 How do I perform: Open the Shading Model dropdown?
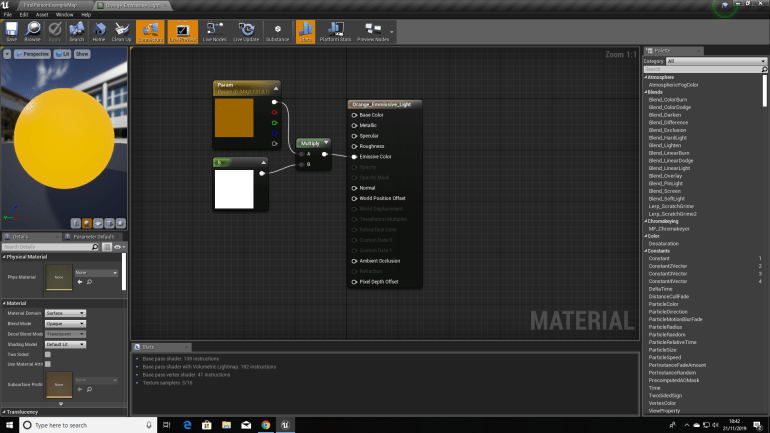65,344
